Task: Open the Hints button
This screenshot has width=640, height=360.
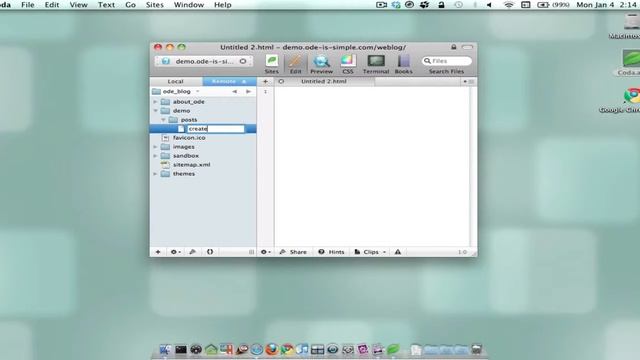Action: pos(331,252)
